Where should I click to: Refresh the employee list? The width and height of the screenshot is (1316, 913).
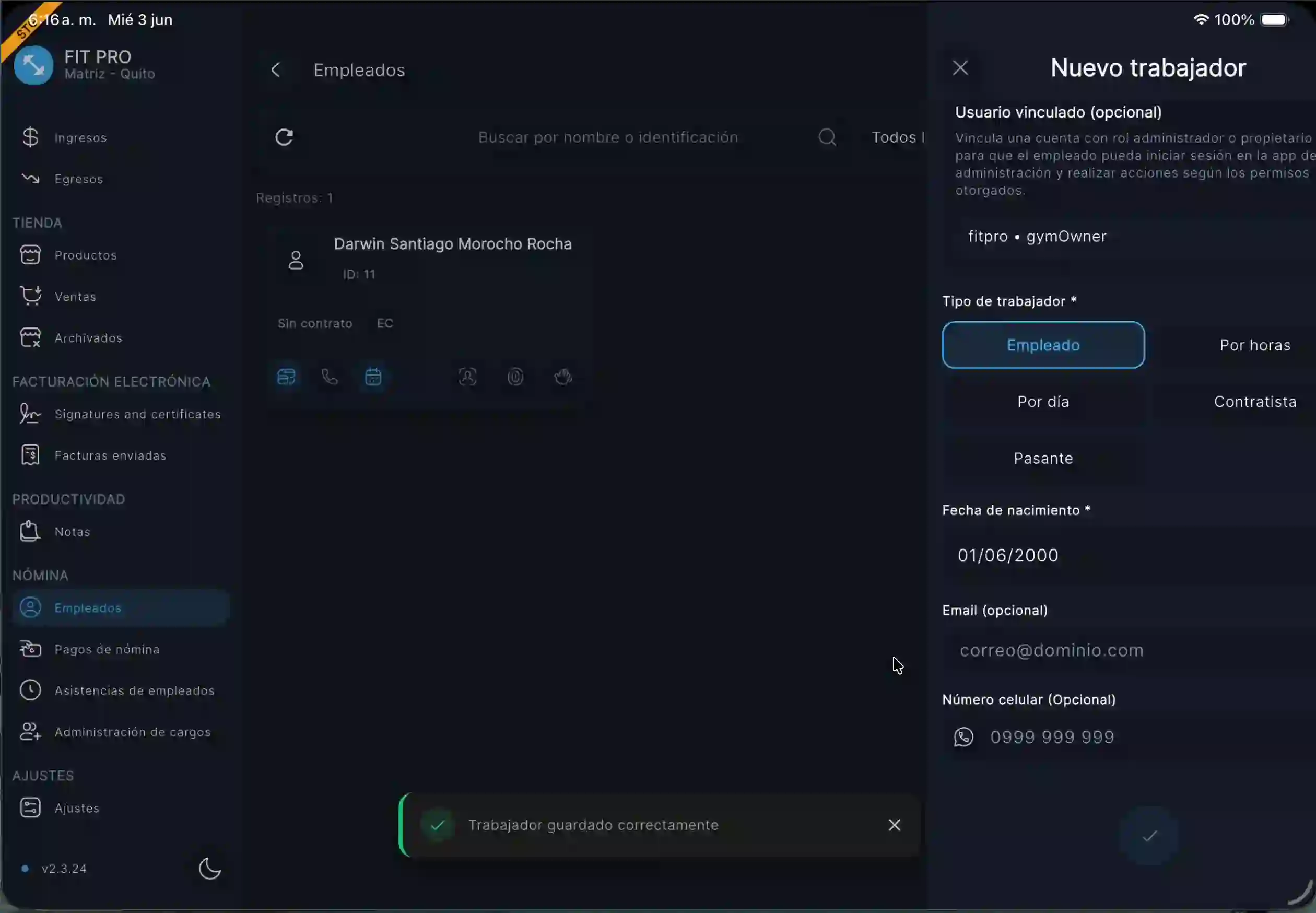point(284,137)
